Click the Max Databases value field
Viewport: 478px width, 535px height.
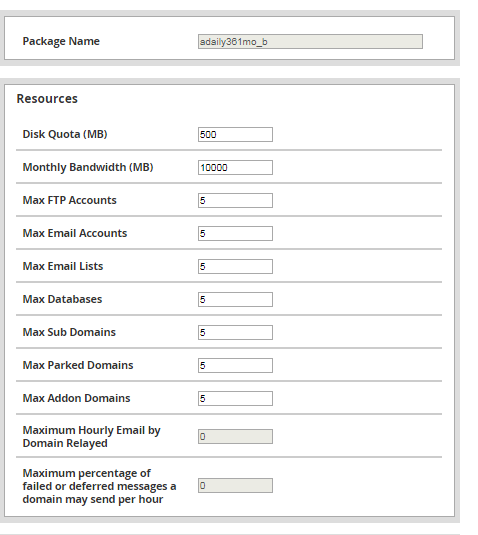235,299
